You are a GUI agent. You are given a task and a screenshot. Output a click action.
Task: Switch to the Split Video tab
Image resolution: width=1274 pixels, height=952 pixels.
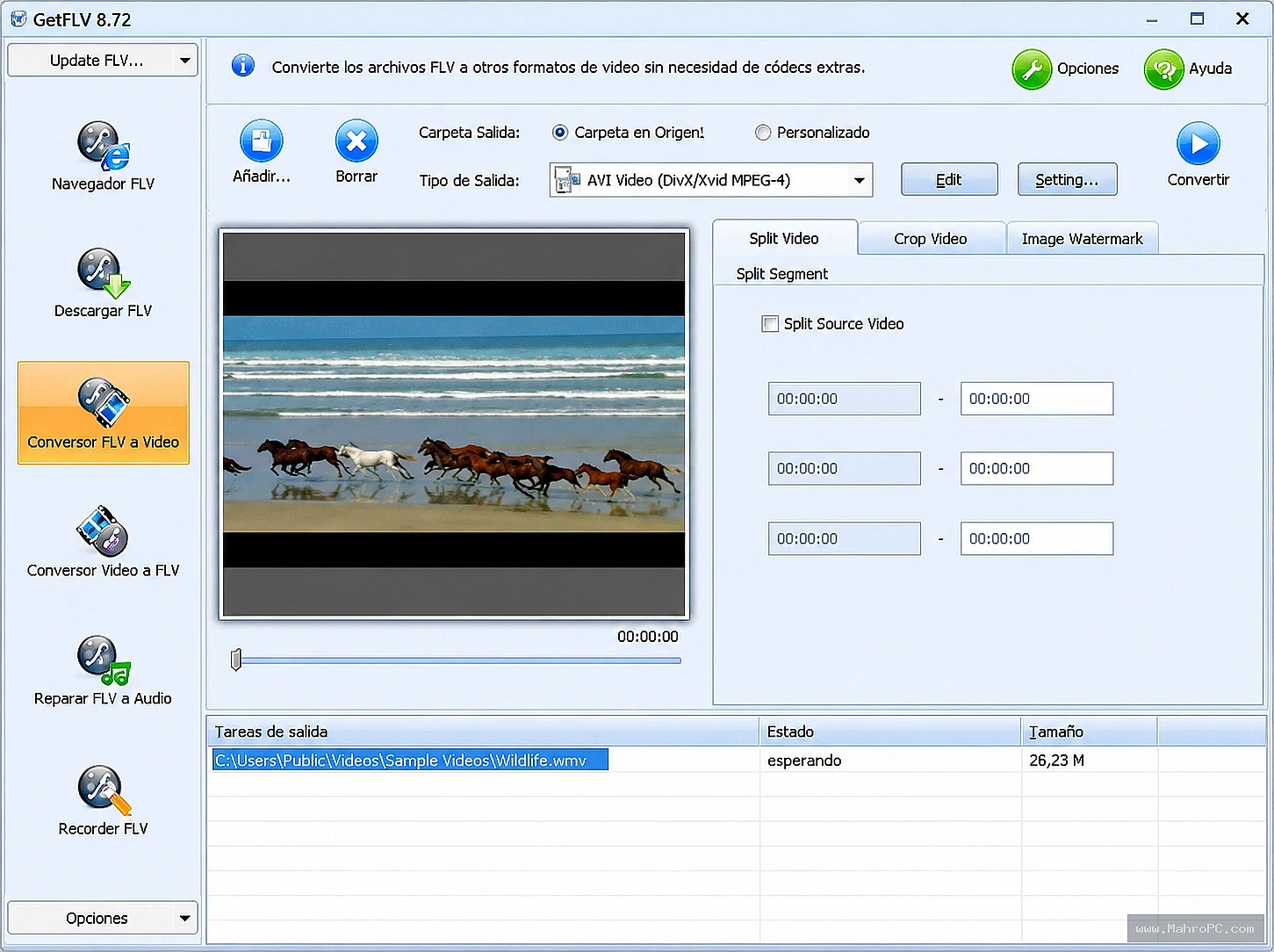coord(784,238)
